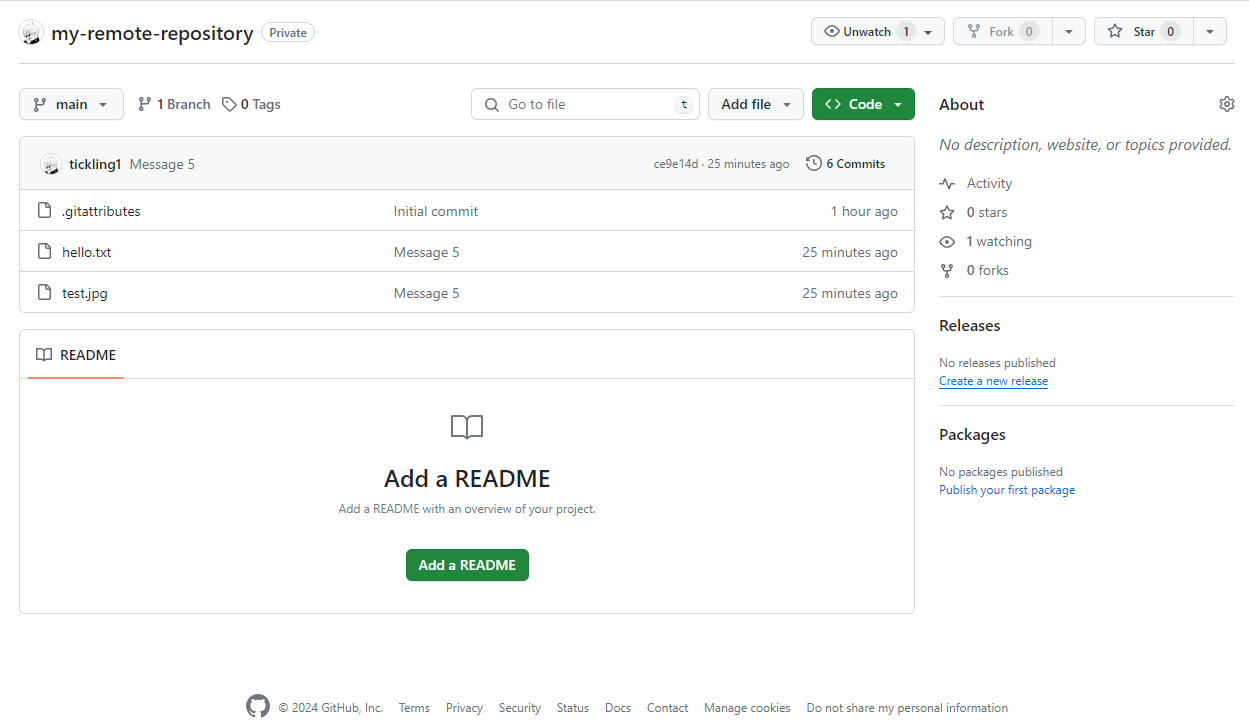Viewport: 1249px width, 726px height.
Task: Open the Initial commit message link
Action: click(x=436, y=211)
